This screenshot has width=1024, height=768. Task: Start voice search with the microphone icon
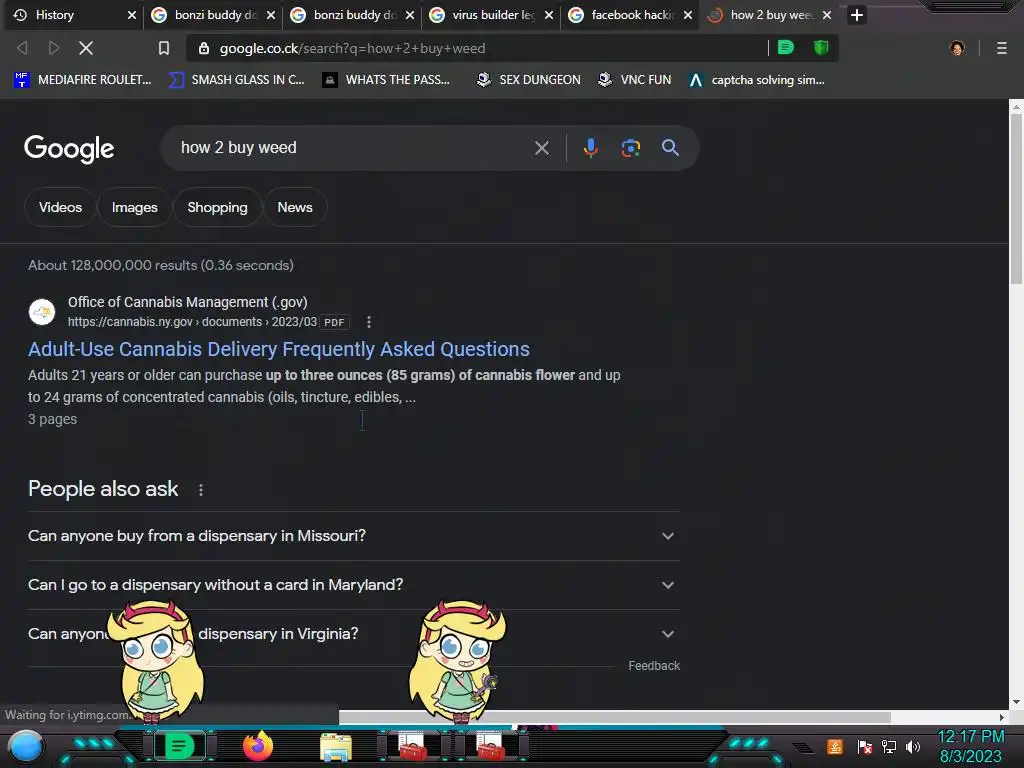click(590, 148)
